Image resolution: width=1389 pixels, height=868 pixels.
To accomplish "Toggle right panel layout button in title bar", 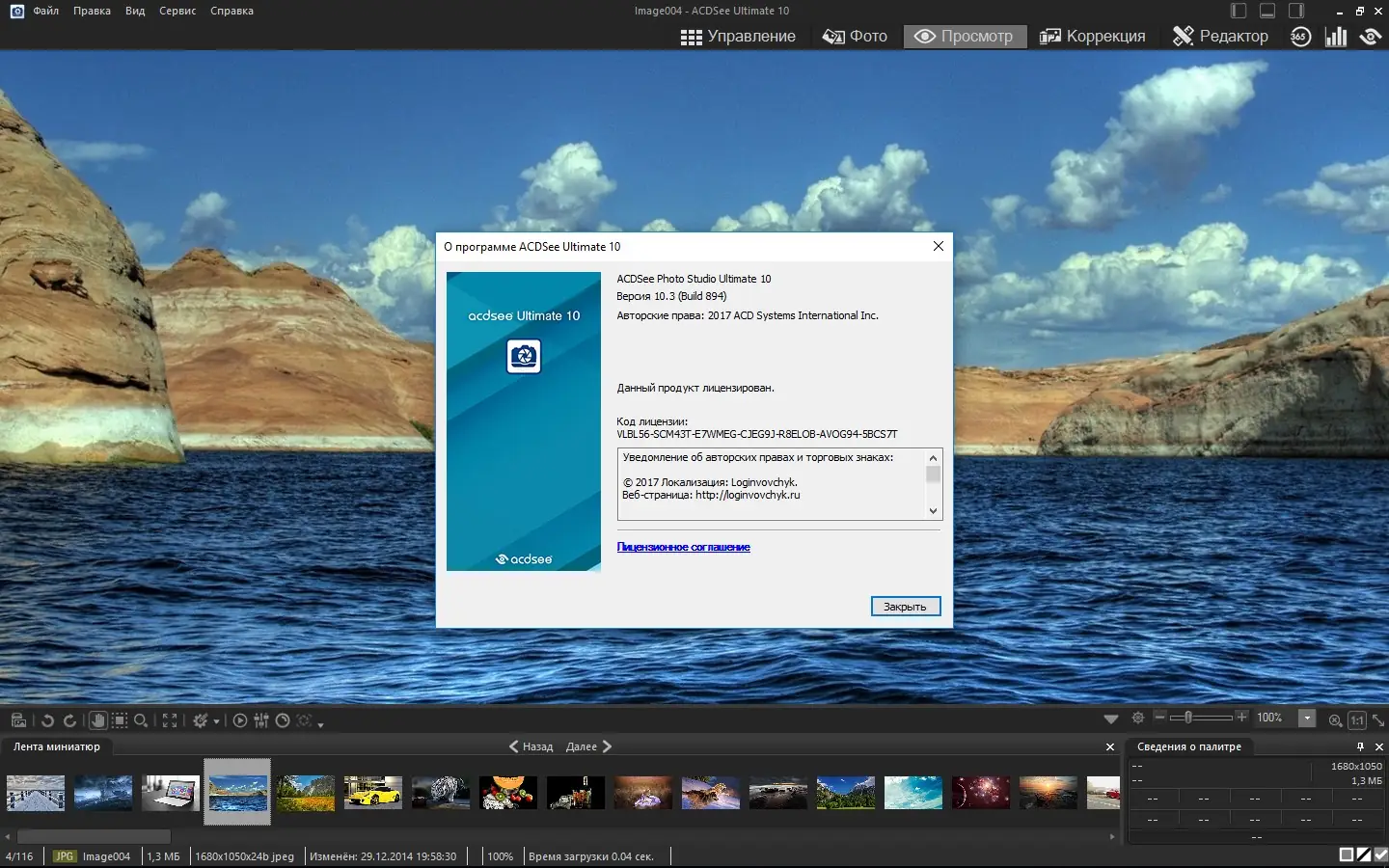I will pos(1296,11).
